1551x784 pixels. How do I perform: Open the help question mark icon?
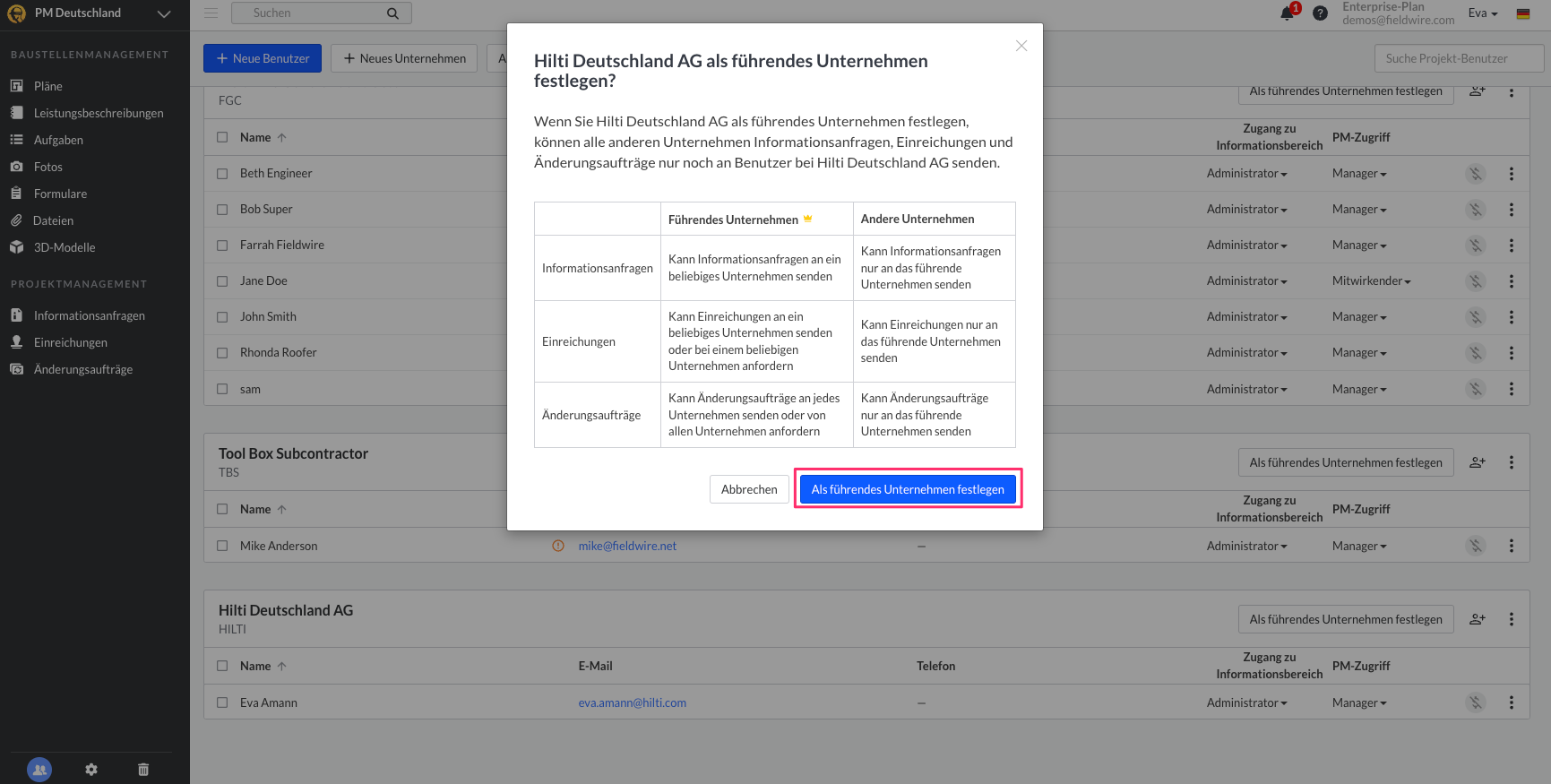[1320, 13]
